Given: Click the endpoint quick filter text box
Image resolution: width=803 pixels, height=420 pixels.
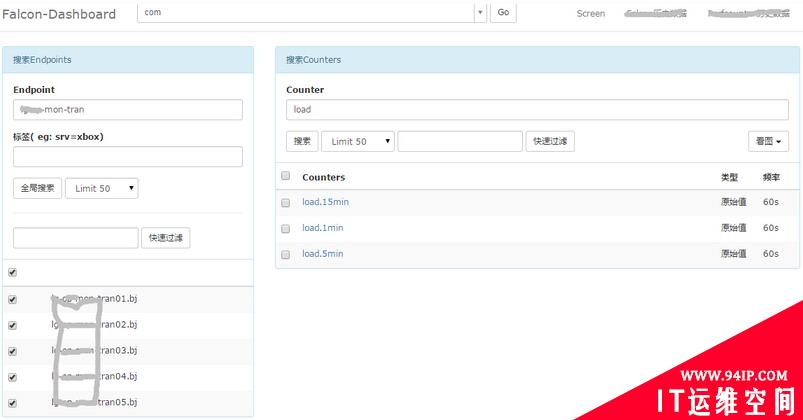Looking at the screenshot, I should [x=76, y=238].
